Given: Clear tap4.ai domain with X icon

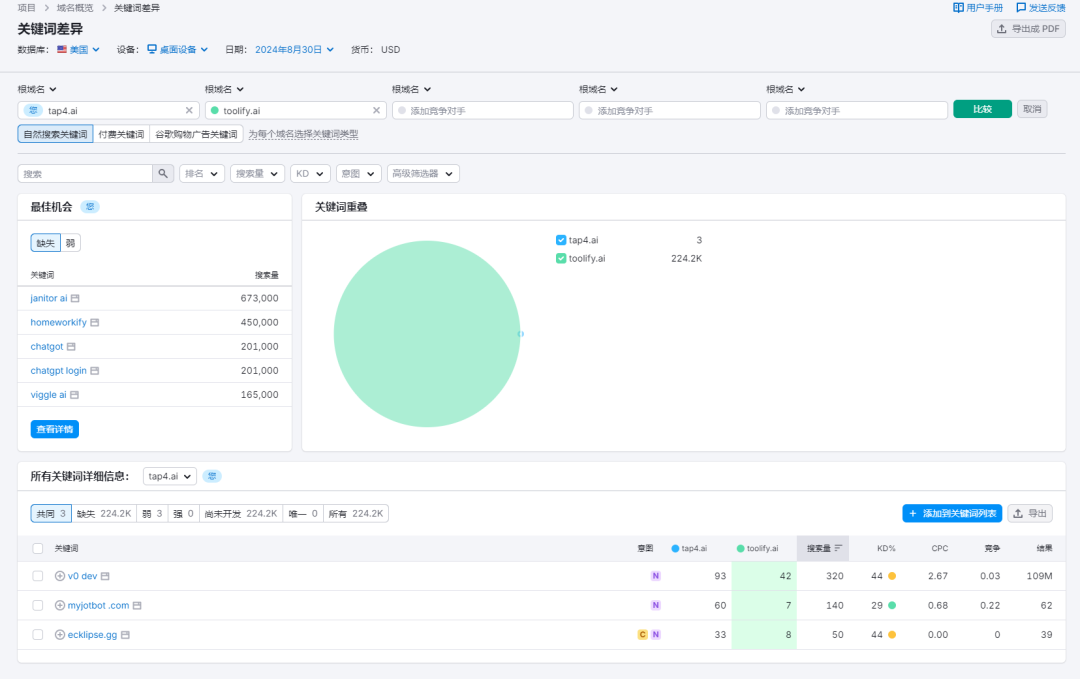Looking at the screenshot, I should [x=189, y=111].
